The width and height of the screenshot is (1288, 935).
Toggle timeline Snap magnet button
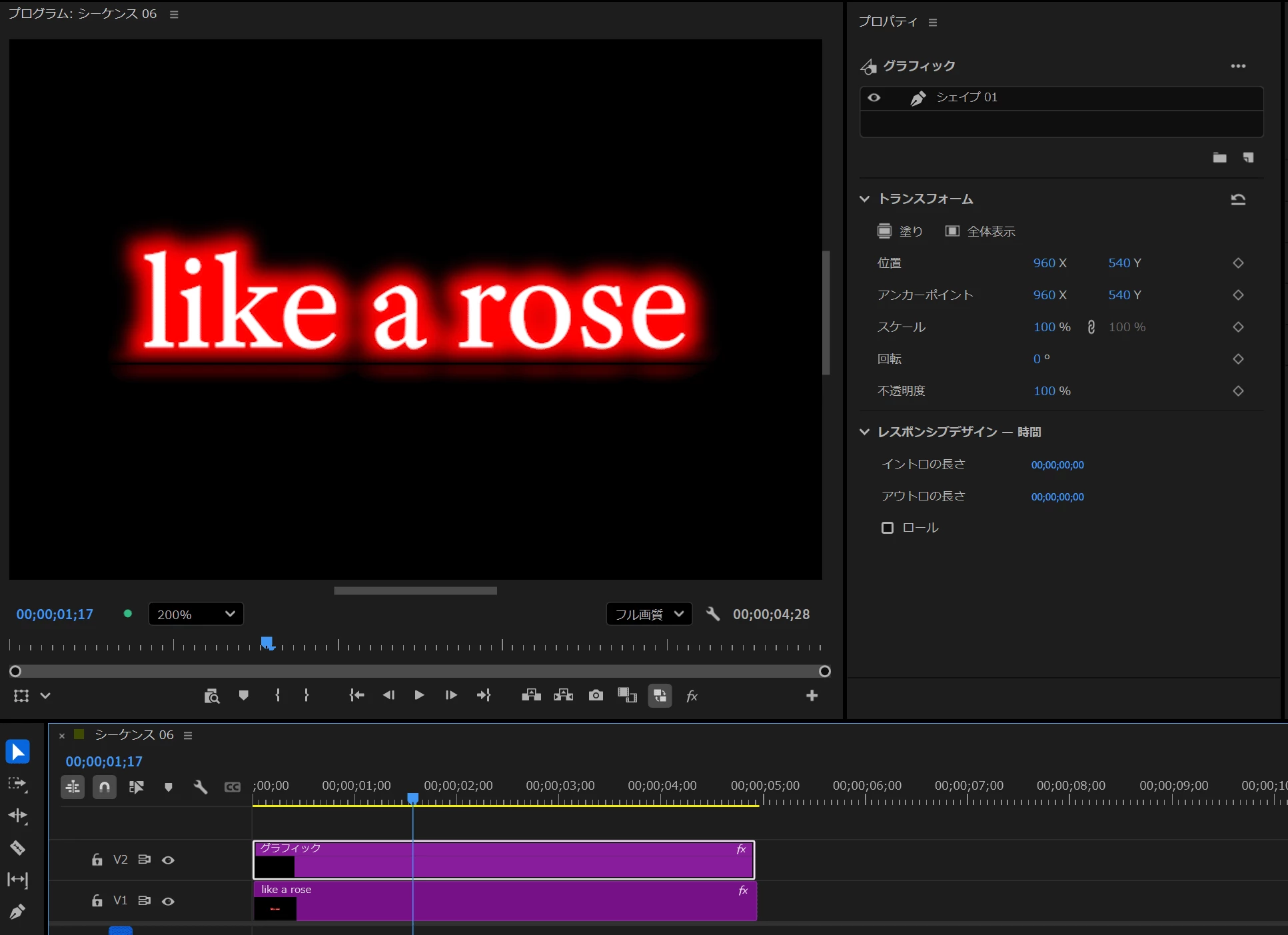(105, 787)
